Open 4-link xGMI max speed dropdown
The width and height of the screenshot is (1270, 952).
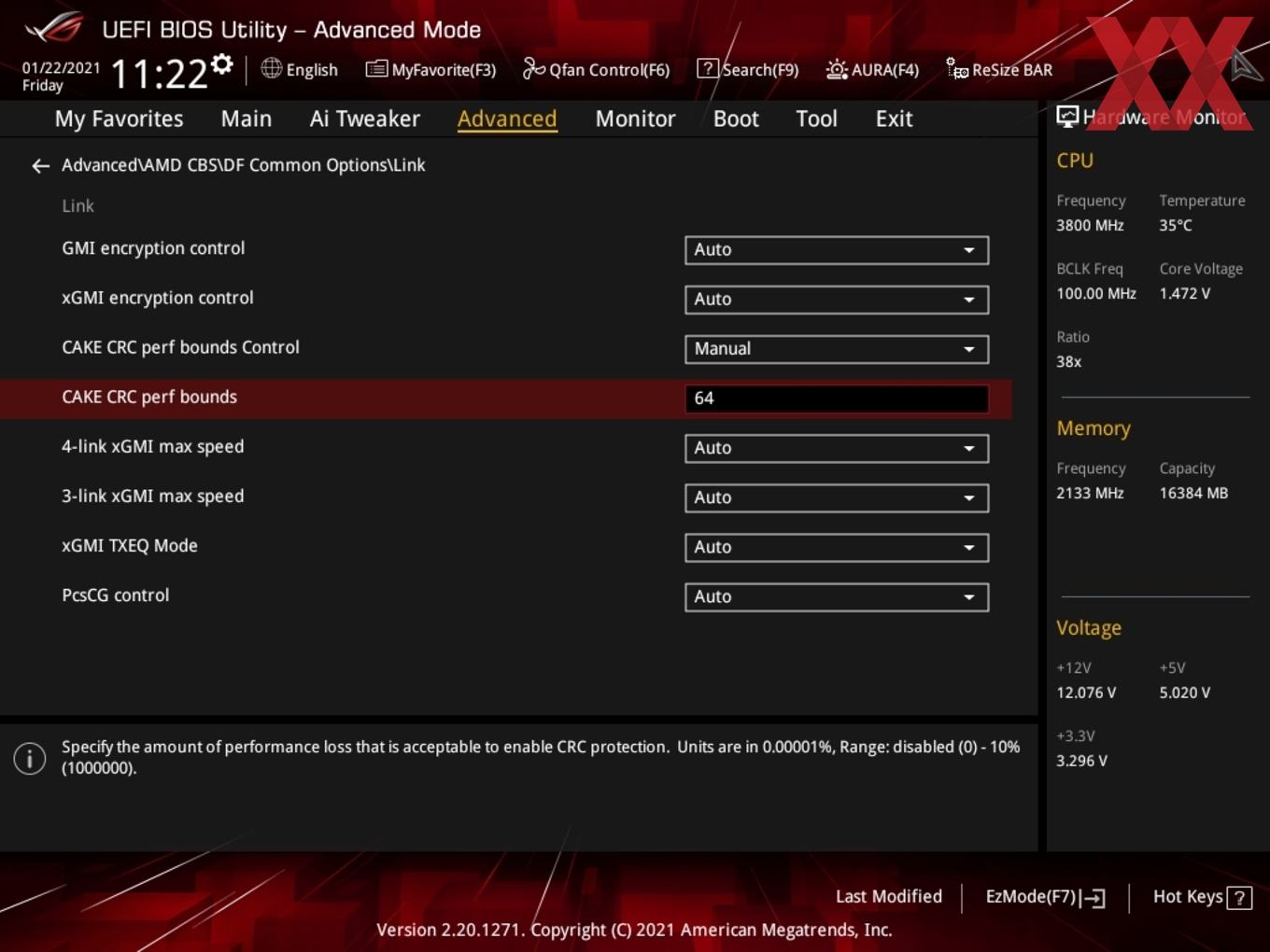click(837, 448)
